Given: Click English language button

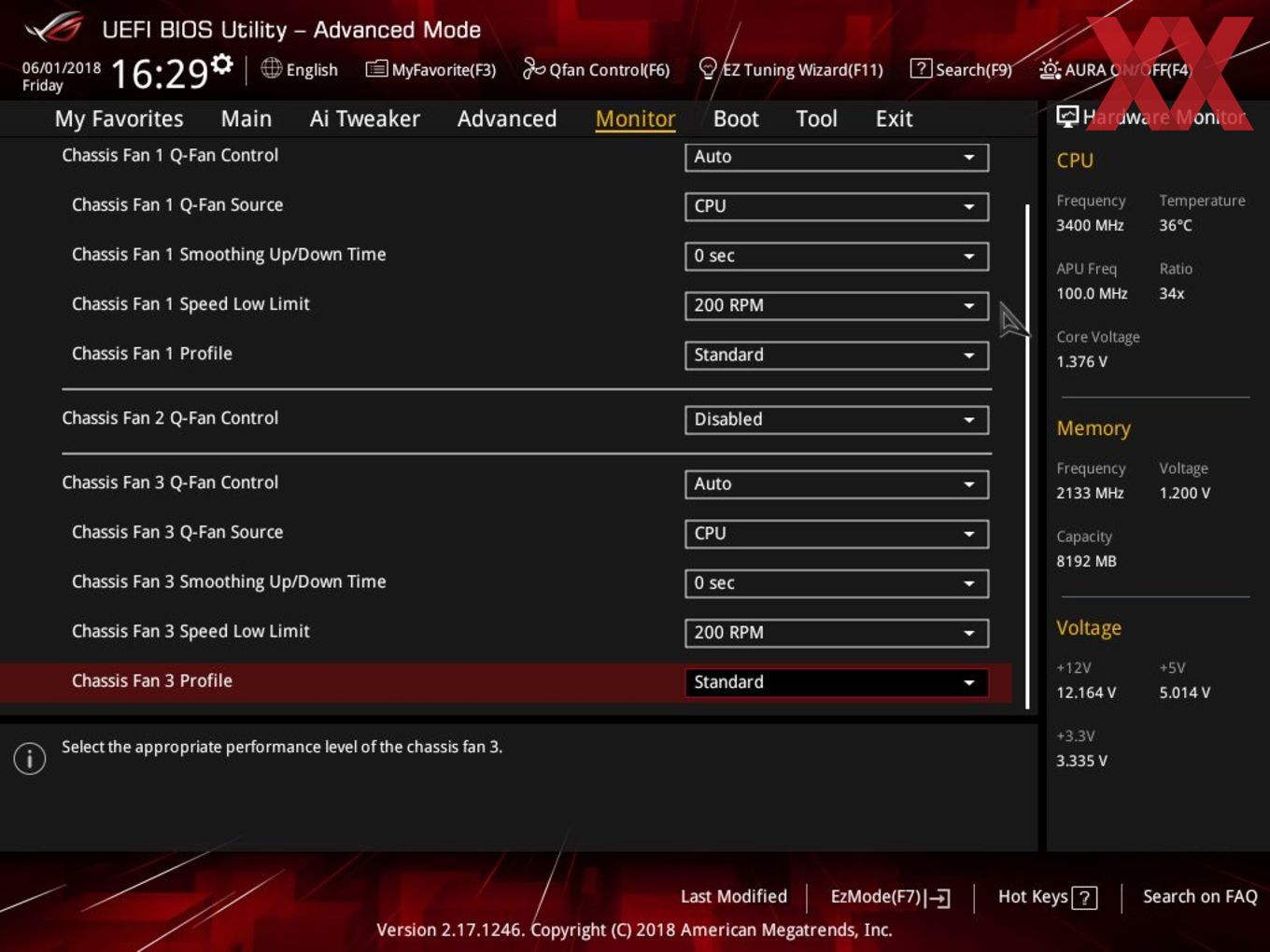Looking at the screenshot, I should 312,70.
